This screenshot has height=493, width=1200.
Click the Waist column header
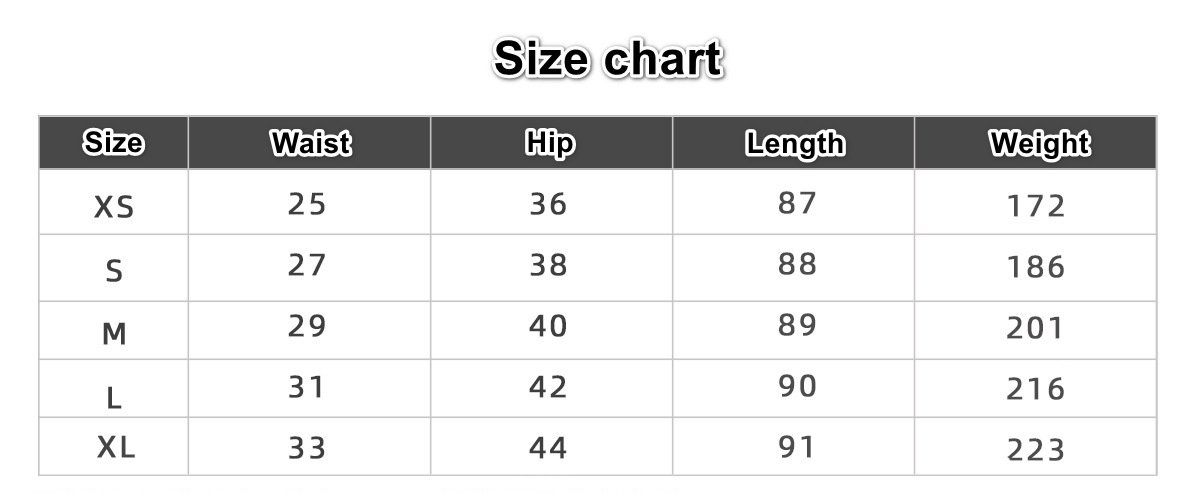coord(310,144)
